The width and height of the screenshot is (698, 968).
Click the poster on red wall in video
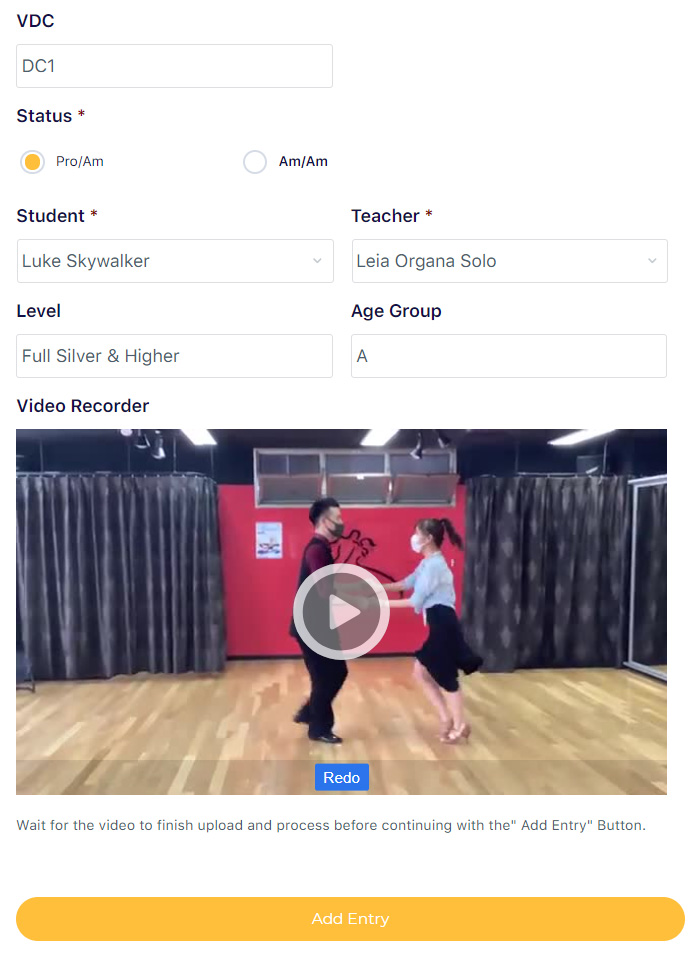(269, 540)
